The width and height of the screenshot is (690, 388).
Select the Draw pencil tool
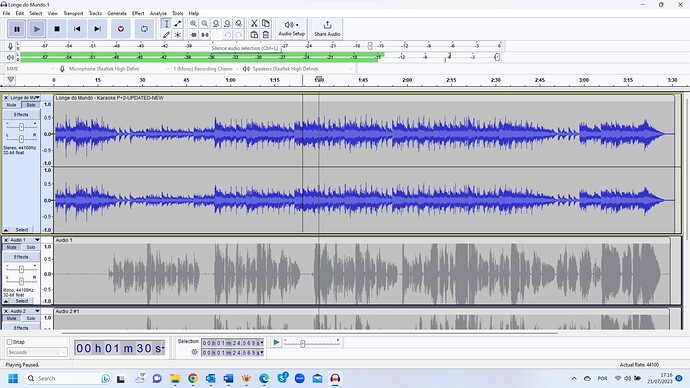point(166,35)
